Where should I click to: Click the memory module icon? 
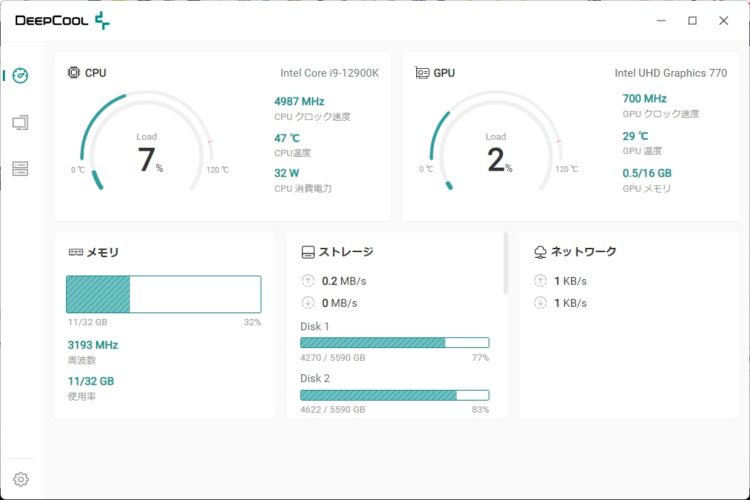click(x=75, y=252)
